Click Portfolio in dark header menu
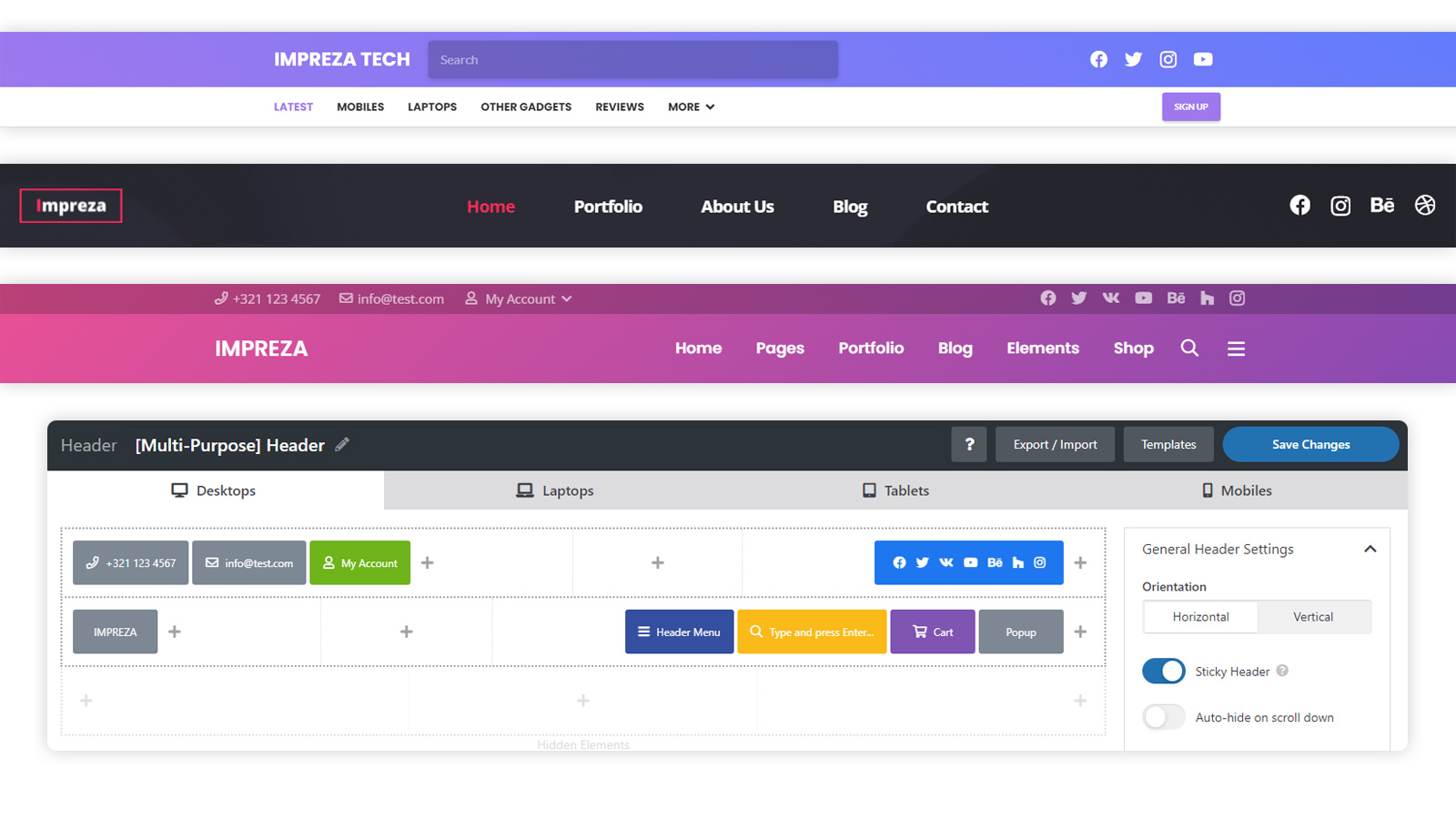 (x=608, y=207)
